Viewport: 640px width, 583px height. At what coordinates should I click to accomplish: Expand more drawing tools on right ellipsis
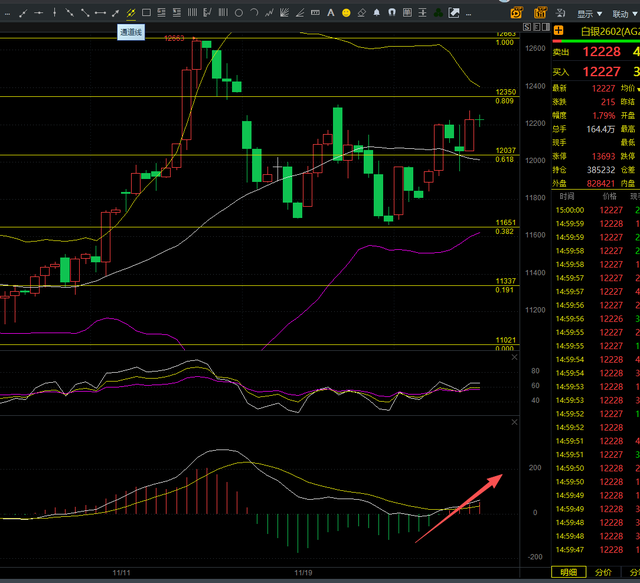(469, 14)
